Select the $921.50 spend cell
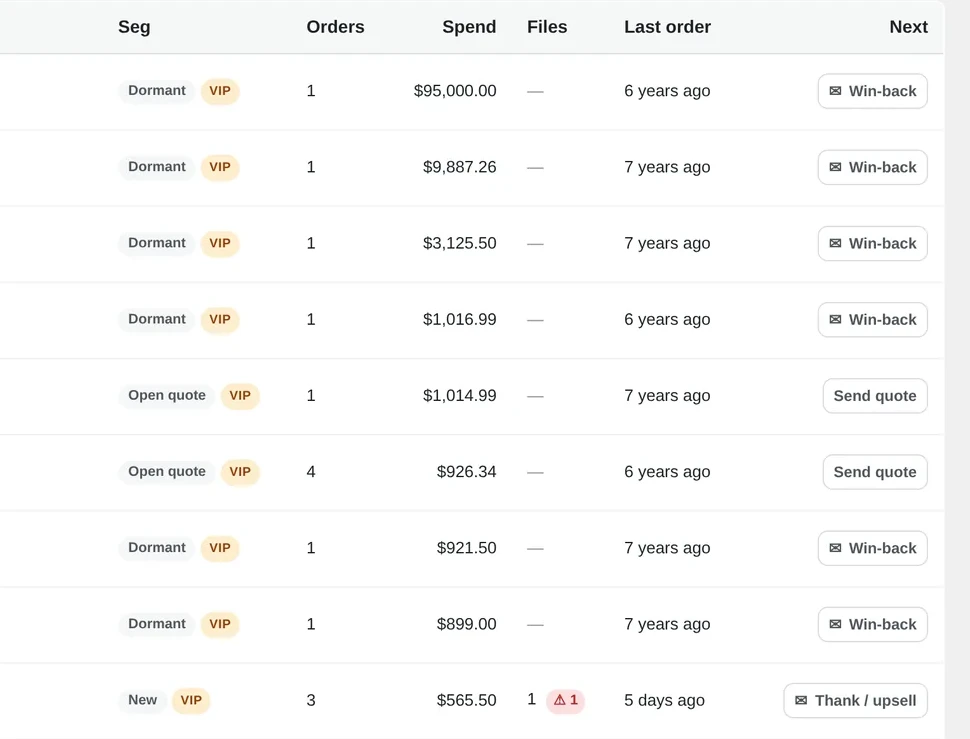 (x=466, y=548)
